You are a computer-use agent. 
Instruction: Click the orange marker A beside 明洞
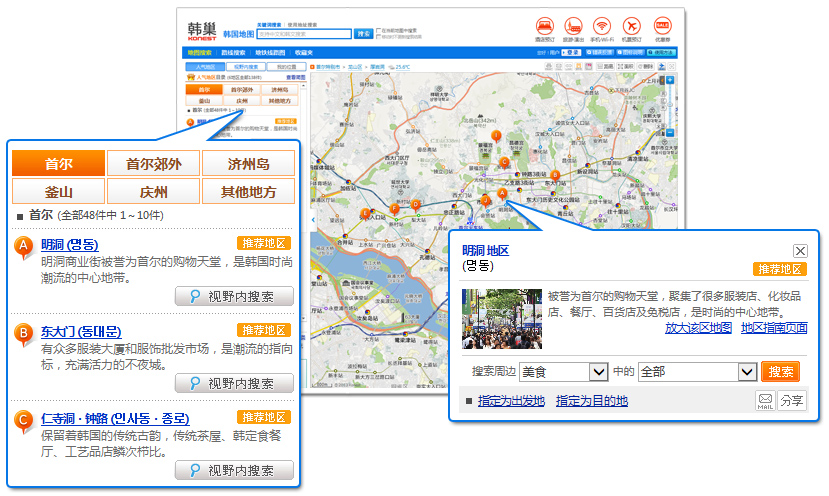25,246
